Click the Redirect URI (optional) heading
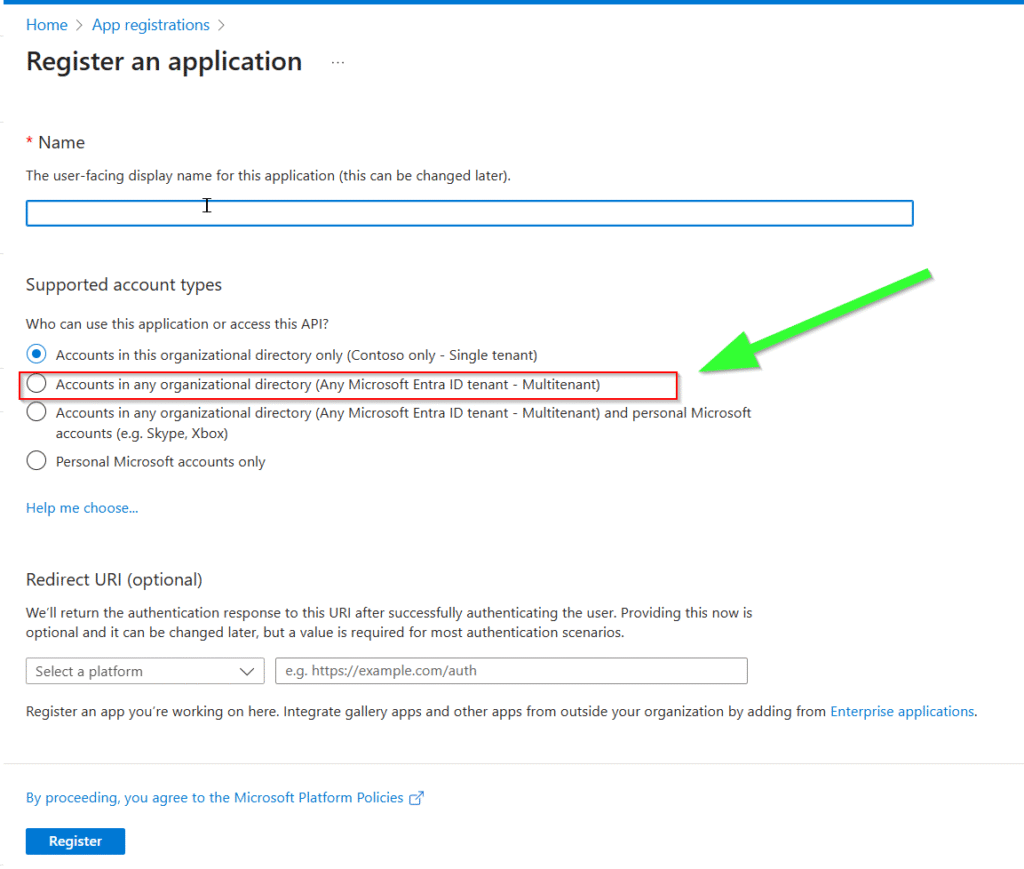Image resolution: width=1024 pixels, height=869 pixels. 114,580
